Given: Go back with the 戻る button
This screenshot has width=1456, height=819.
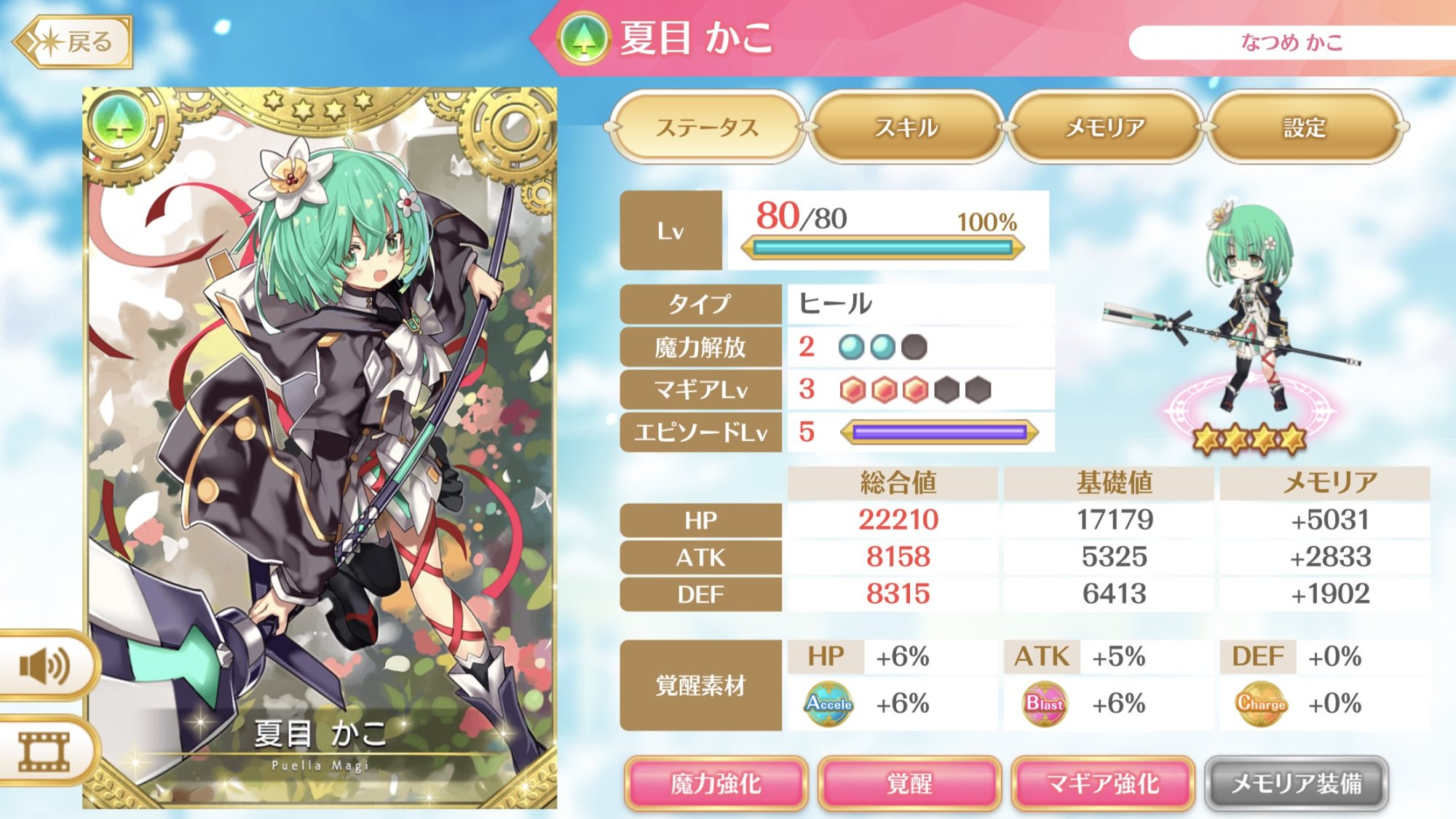Looking at the screenshot, I should click(73, 42).
